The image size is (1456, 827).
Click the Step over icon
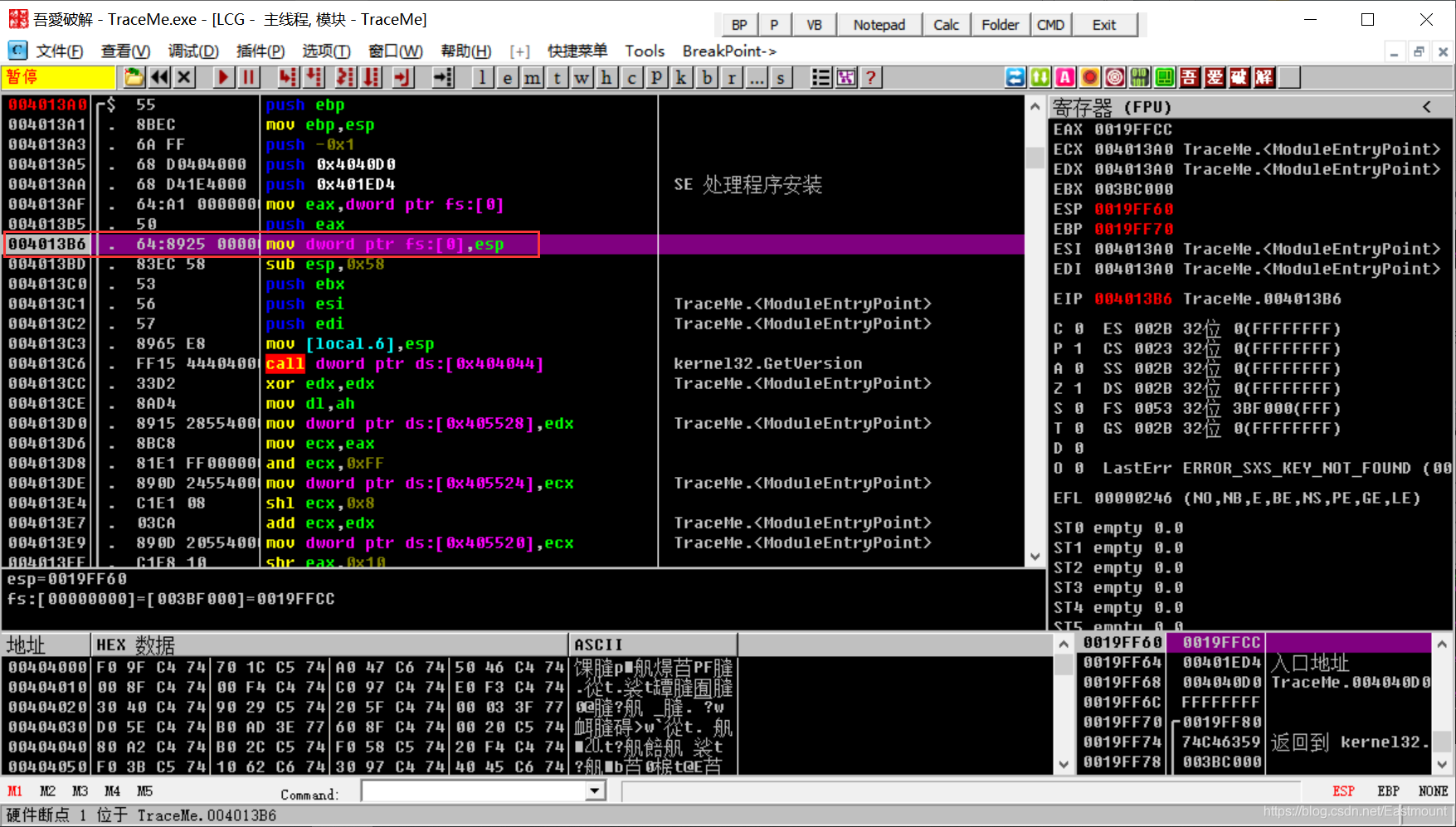point(314,78)
